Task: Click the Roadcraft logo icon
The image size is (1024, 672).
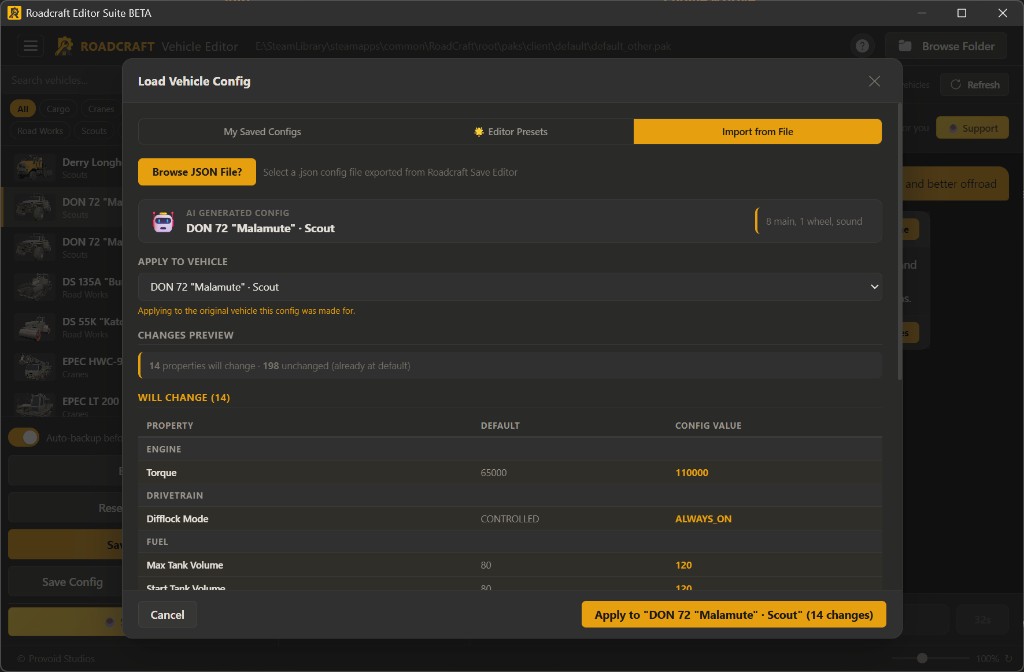Action: 64,46
